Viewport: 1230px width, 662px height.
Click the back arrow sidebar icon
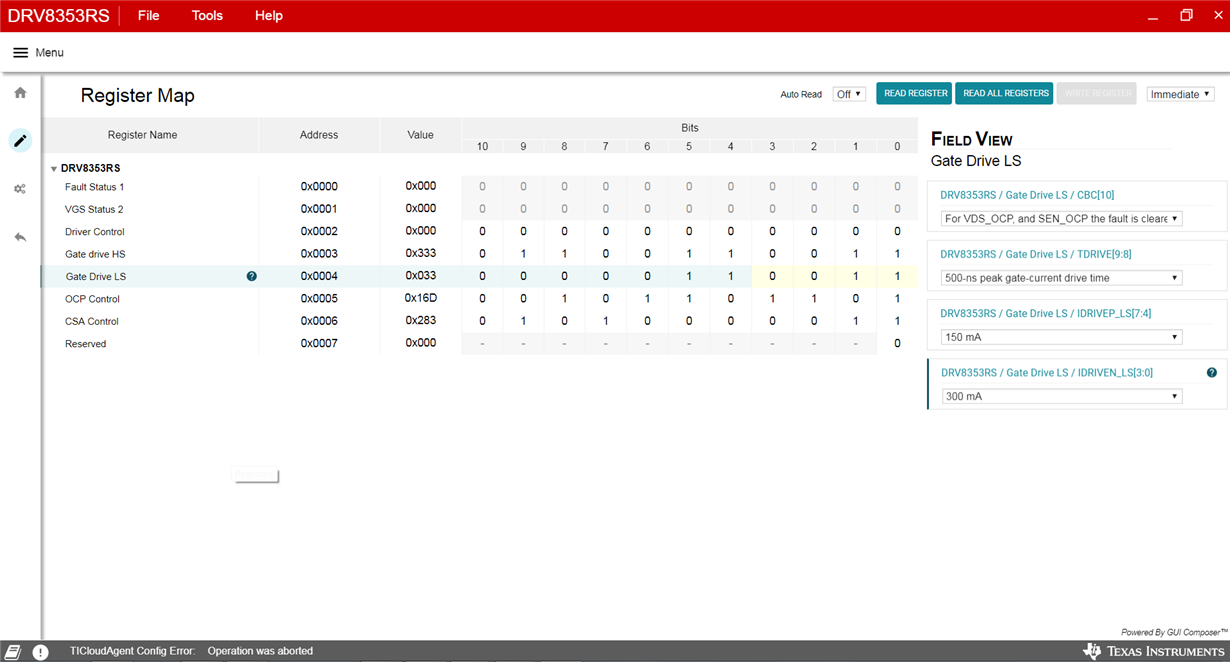20,237
